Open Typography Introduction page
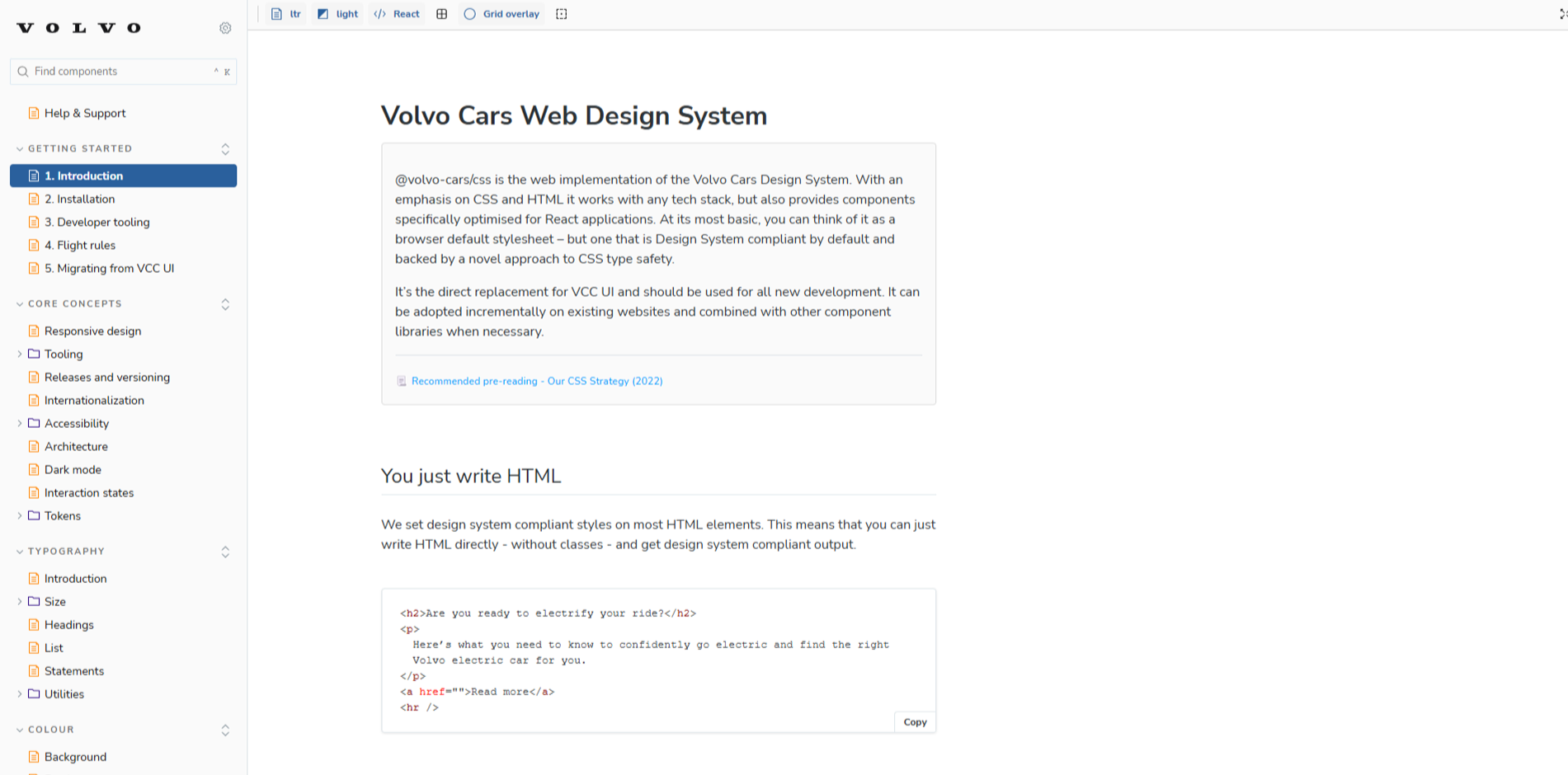 pos(75,578)
